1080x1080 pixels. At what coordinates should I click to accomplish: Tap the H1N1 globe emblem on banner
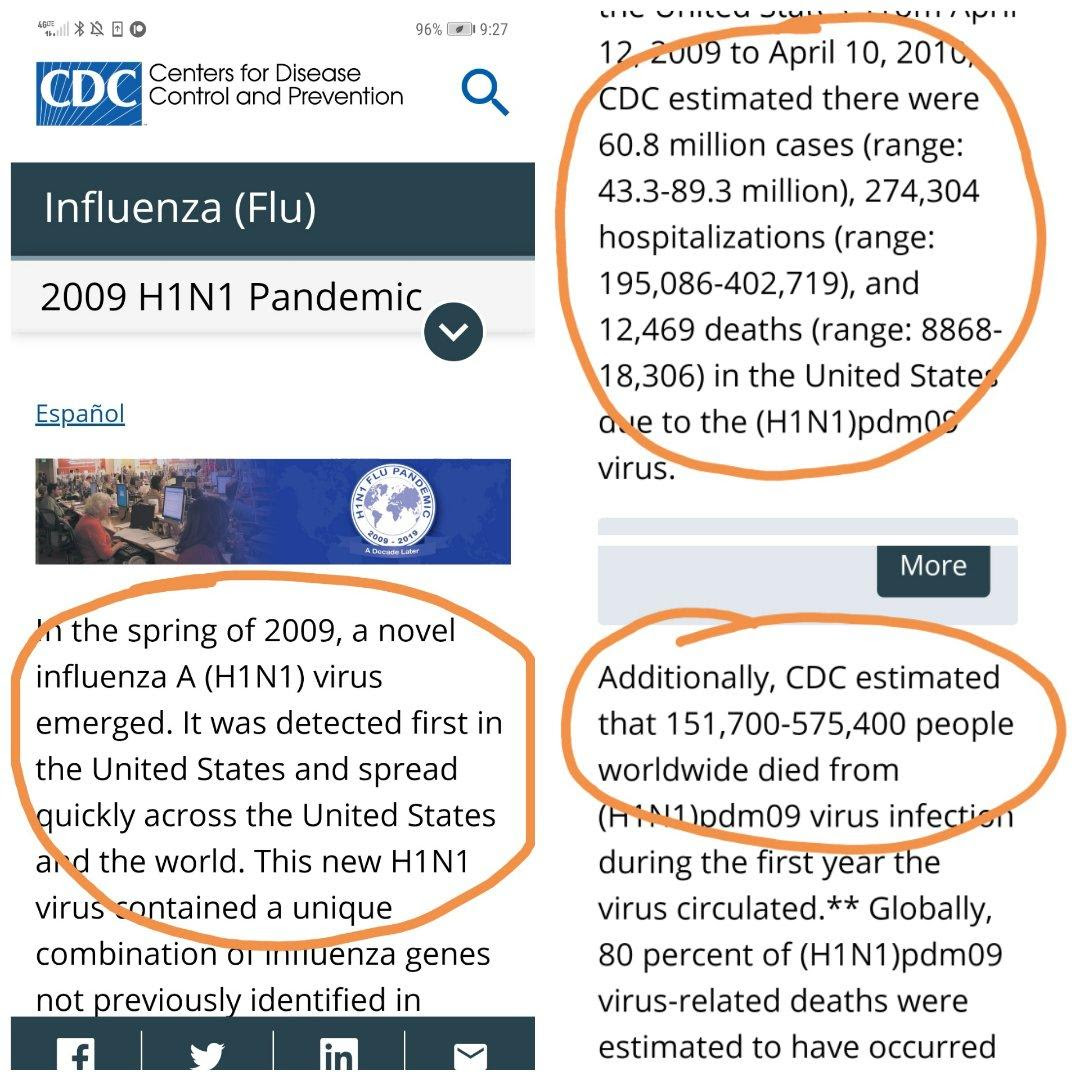tap(393, 508)
